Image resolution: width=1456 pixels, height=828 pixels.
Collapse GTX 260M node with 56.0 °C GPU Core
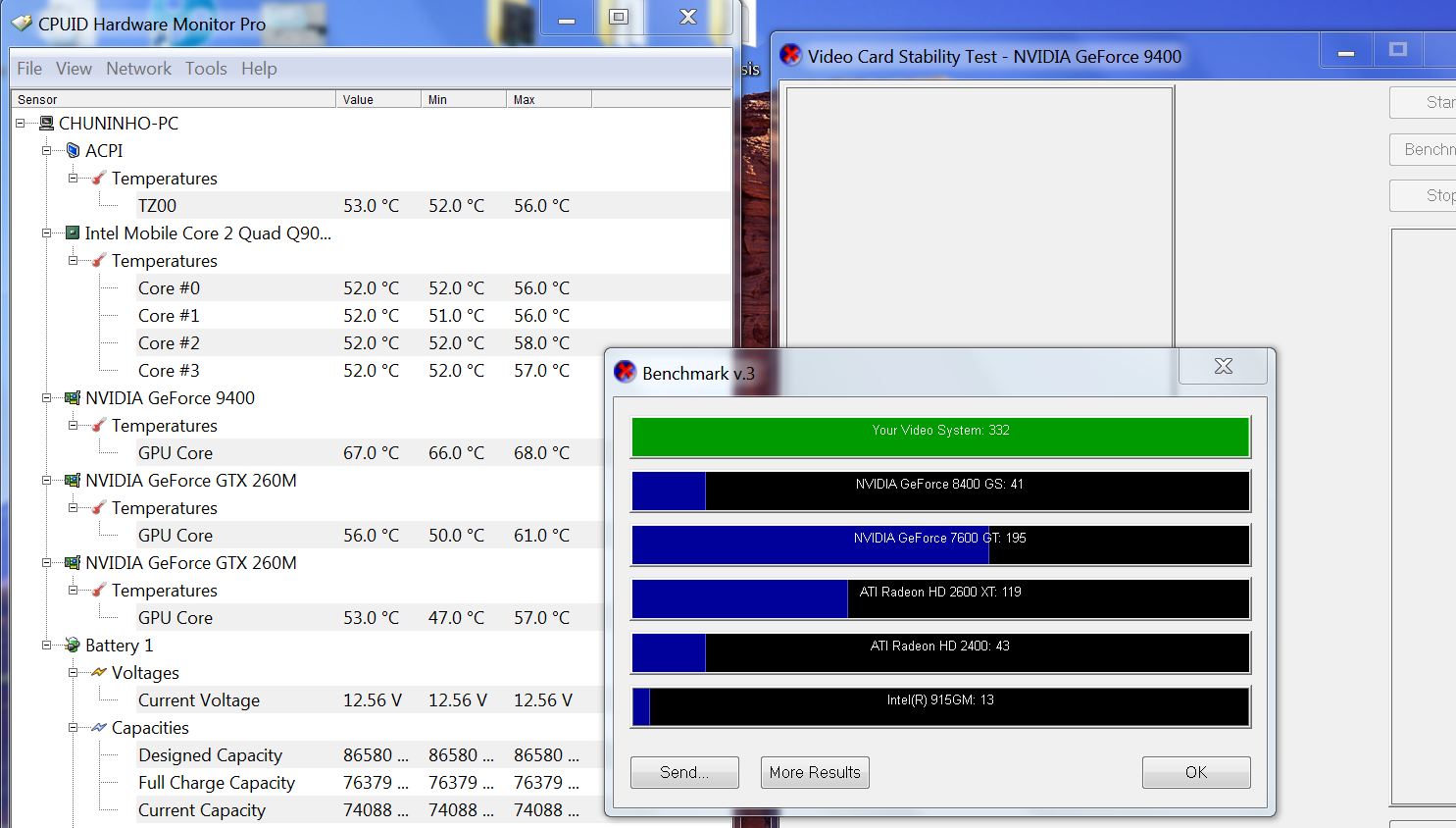coord(46,481)
